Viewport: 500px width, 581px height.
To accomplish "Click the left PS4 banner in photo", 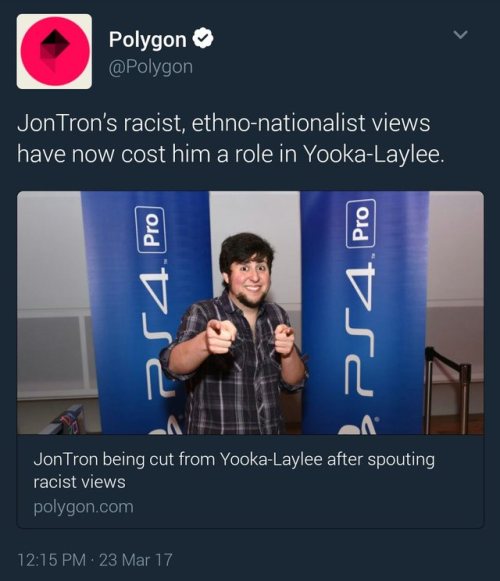I will click(x=146, y=312).
